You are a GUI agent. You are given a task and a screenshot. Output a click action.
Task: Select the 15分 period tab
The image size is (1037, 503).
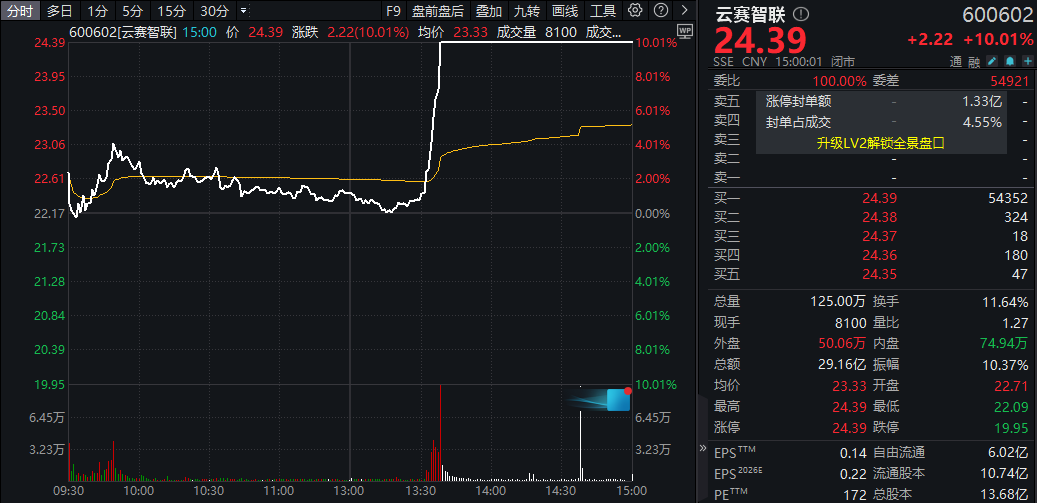172,11
